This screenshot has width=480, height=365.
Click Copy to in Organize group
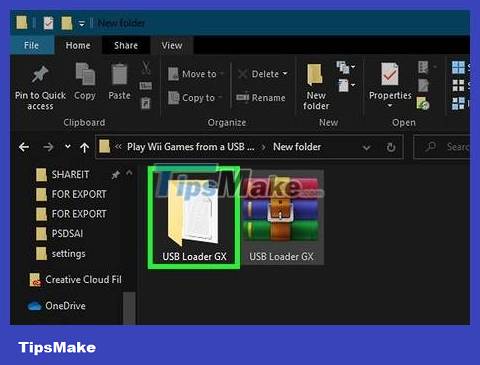(x=195, y=98)
